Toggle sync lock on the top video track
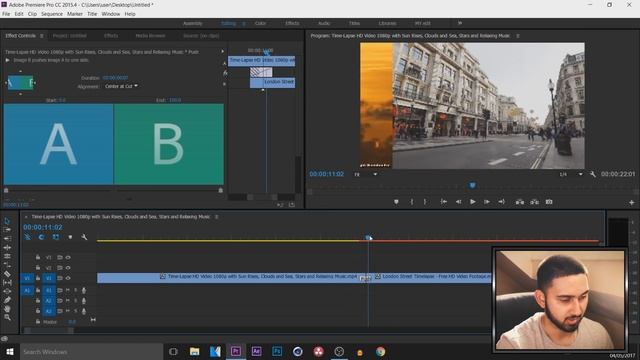The height and width of the screenshot is (360, 640). pyautogui.click(x=60, y=258)
